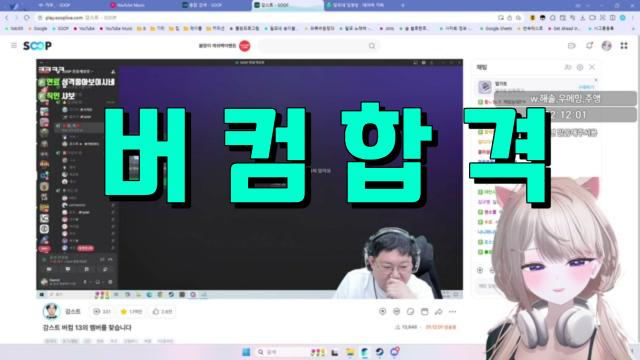Click the blue link in chat notice
The image size is (640, 360).
click(586, 87)
